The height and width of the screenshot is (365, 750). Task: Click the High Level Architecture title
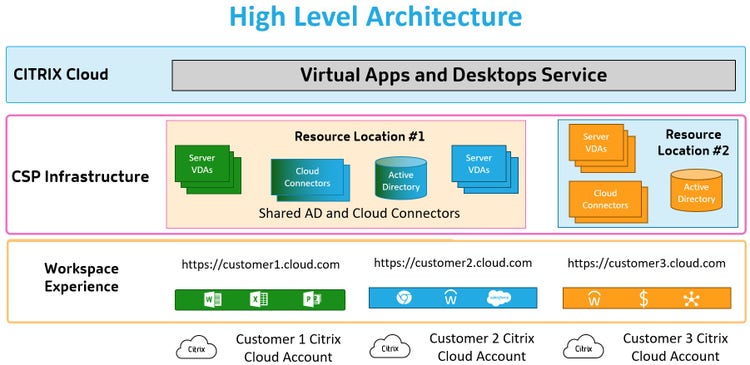tap(375, 16)
